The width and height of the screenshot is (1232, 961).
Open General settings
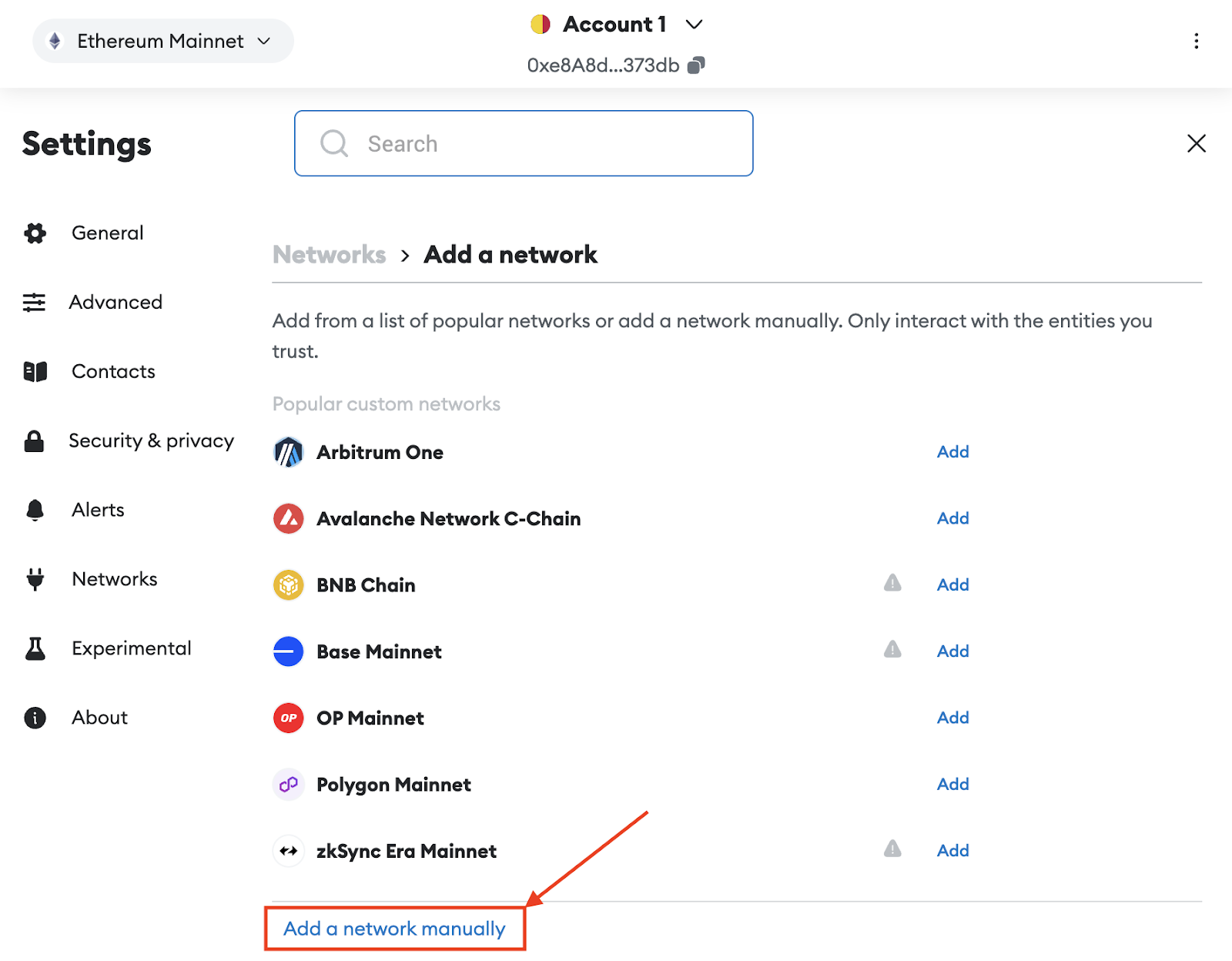(x=107, y=233)
